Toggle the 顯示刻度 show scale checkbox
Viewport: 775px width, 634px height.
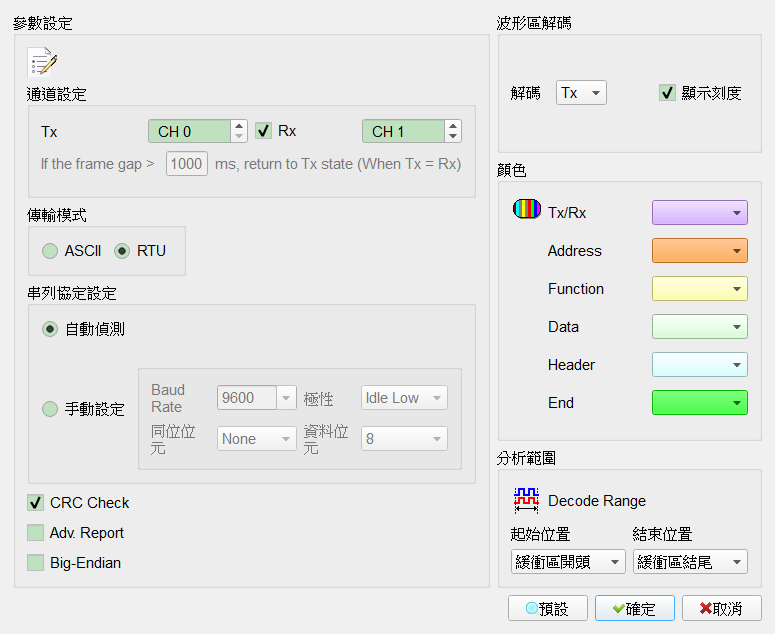(x=667, y=93)
